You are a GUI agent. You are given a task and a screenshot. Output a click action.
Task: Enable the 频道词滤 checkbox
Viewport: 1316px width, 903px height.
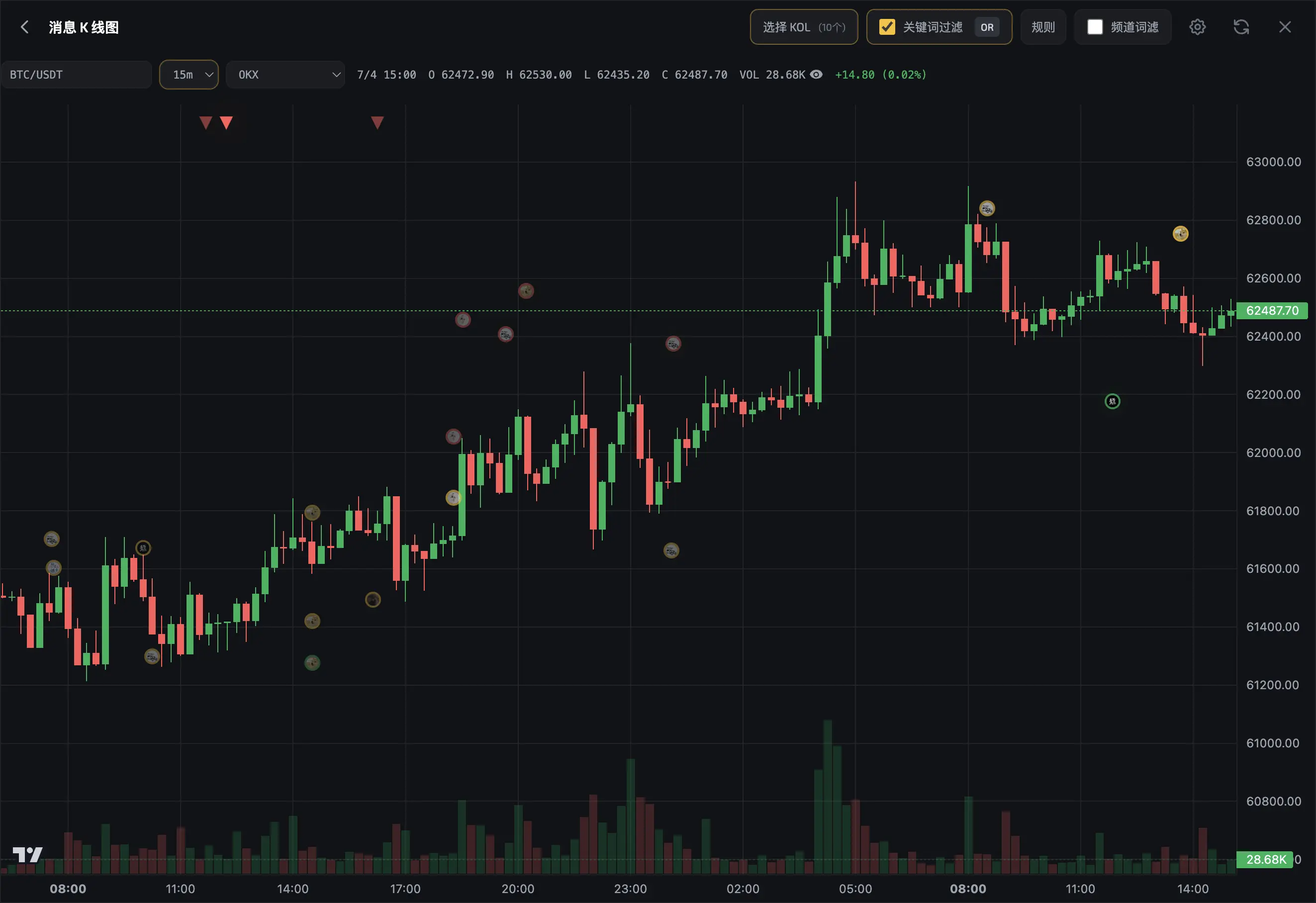click(1095, 27)
